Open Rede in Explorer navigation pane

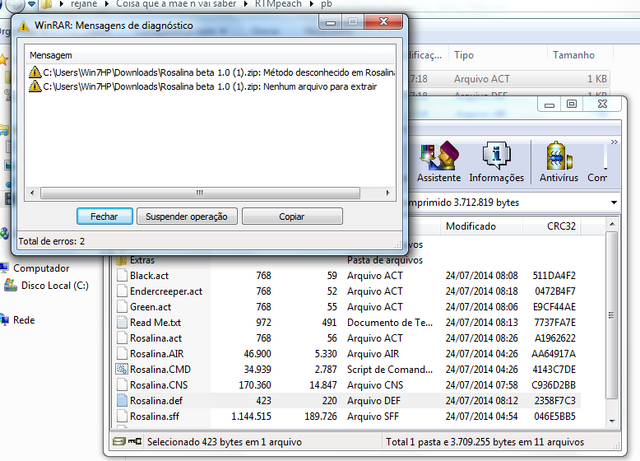24,320
